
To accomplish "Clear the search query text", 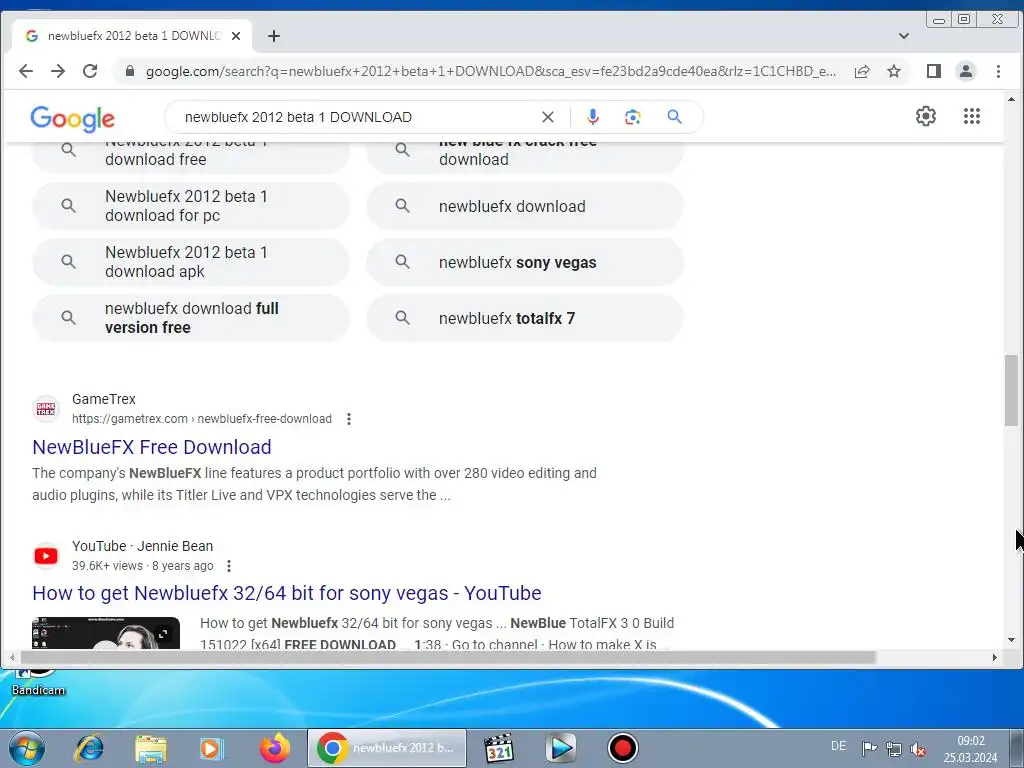I will tap(548, 117).
